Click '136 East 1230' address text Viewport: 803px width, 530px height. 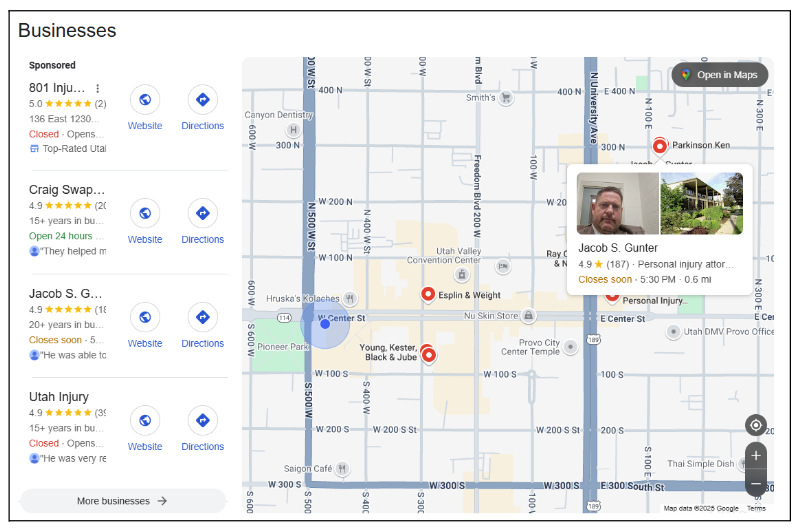pyautogui.click(x=64, y=119)
